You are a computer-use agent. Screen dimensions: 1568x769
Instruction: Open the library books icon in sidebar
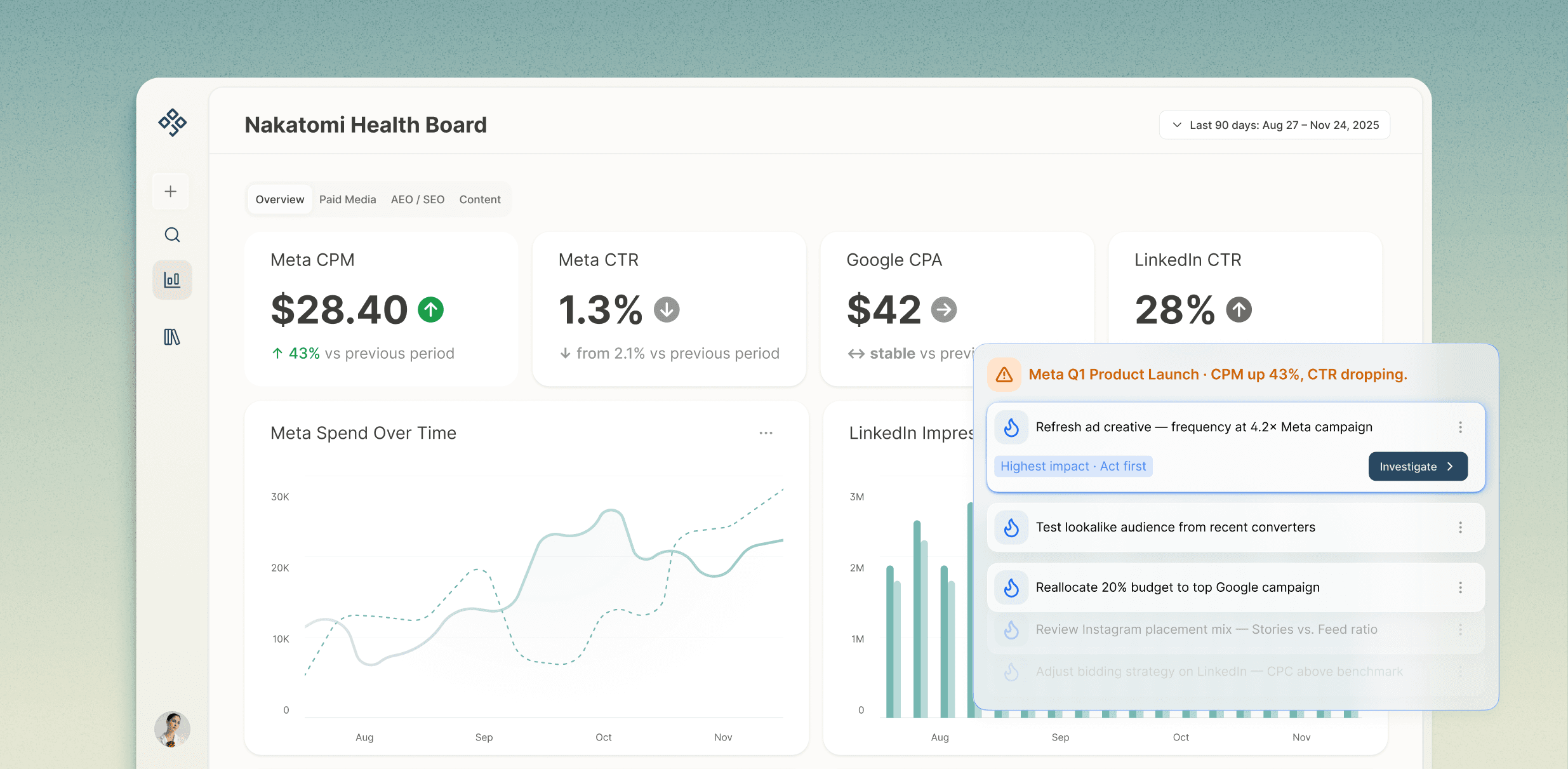[172, 337]
